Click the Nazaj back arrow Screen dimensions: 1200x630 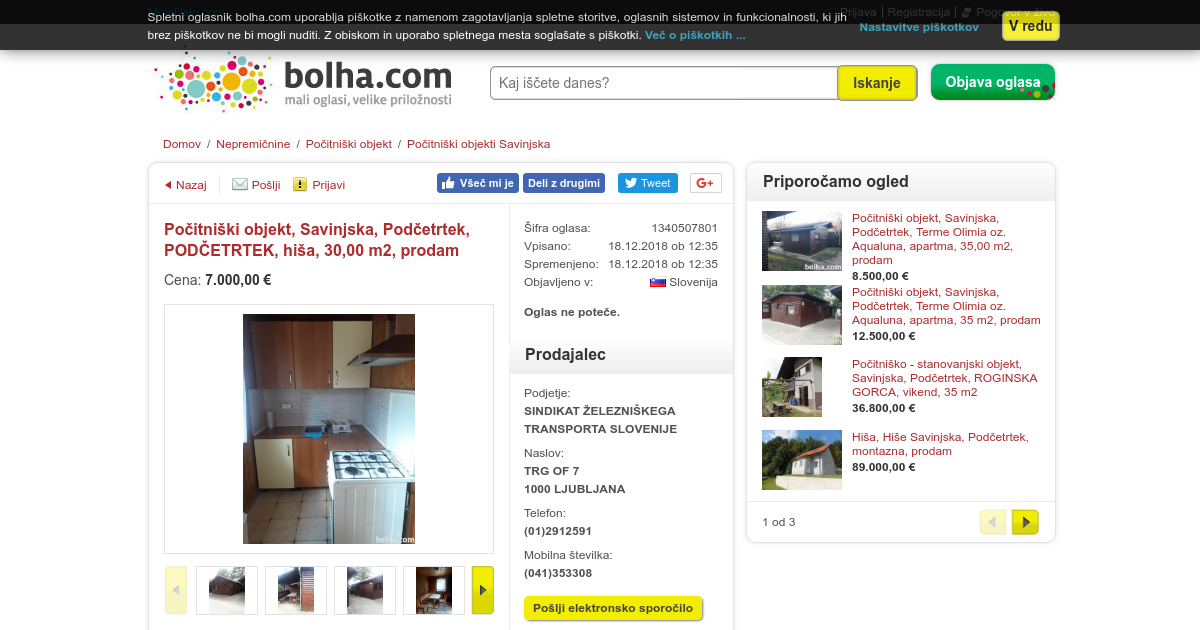pyautogui.click(x=168, y=185)
